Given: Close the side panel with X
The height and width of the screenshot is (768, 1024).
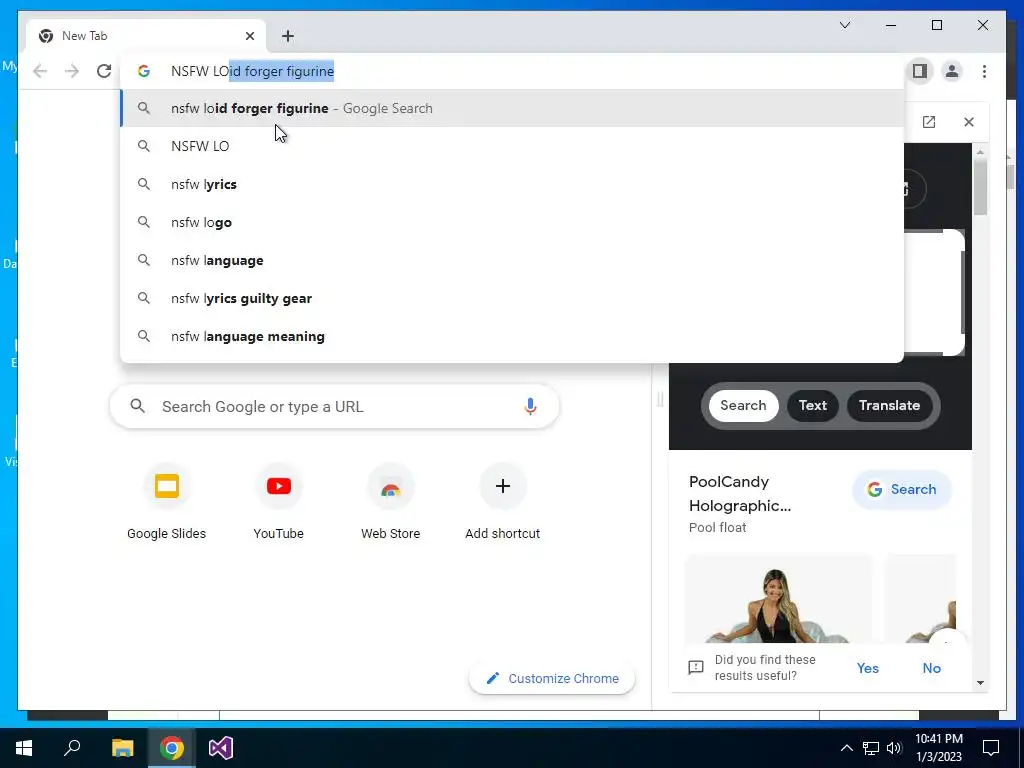Looking at the screenshot, I should (968, 122).
